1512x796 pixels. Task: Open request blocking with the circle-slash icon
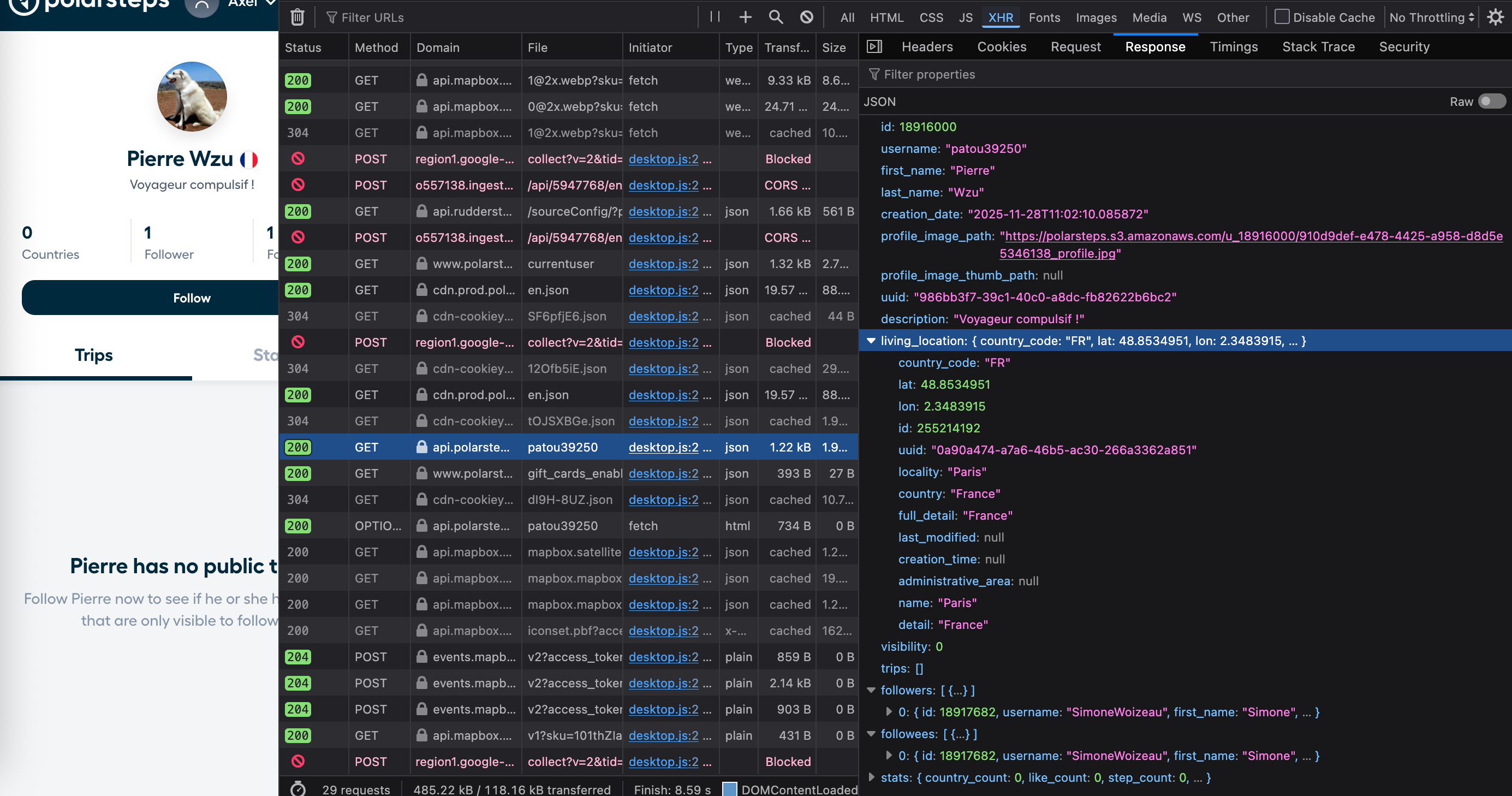(806, 17)
